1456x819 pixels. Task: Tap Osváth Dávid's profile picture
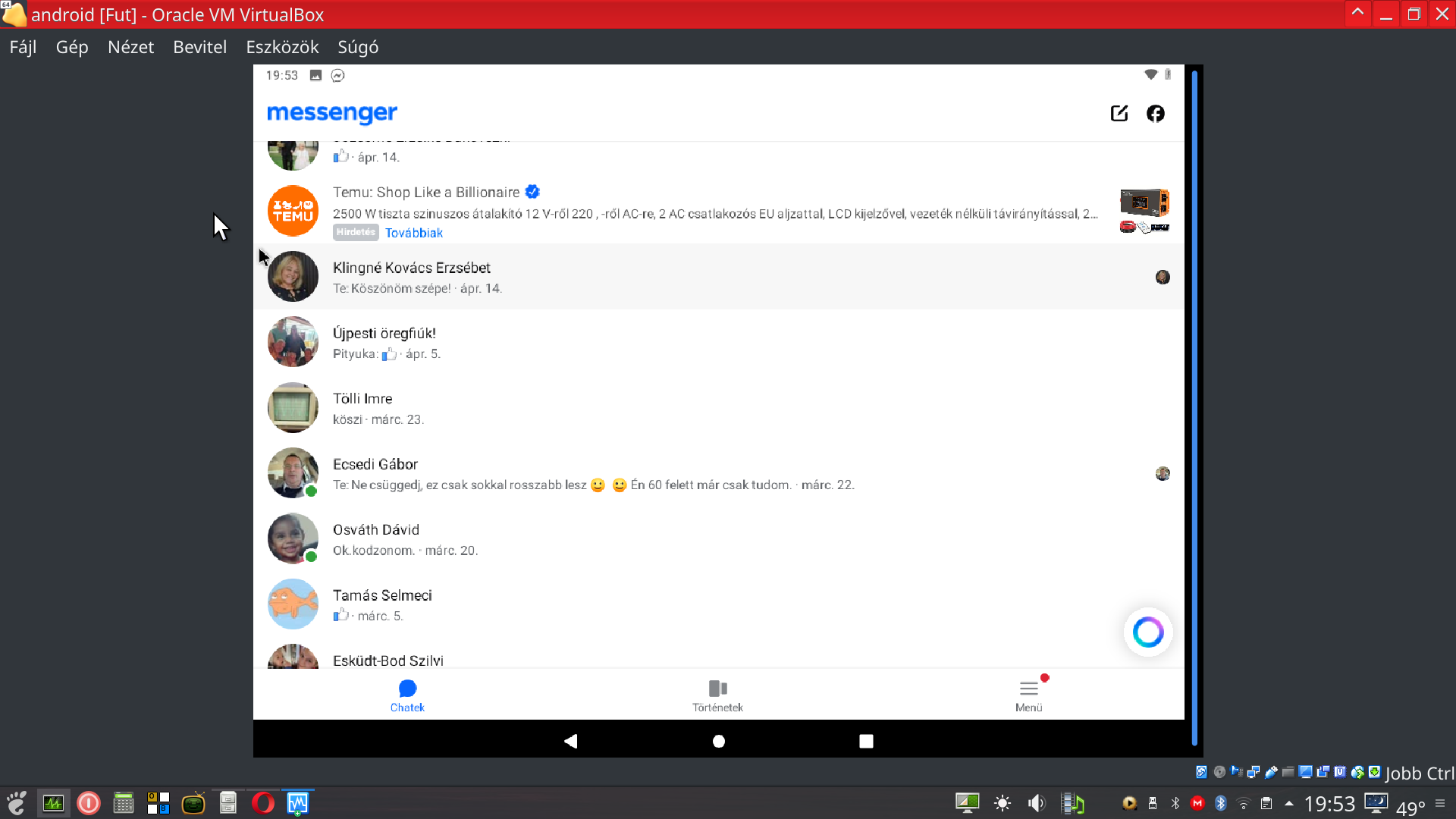(x=293, y=538)
